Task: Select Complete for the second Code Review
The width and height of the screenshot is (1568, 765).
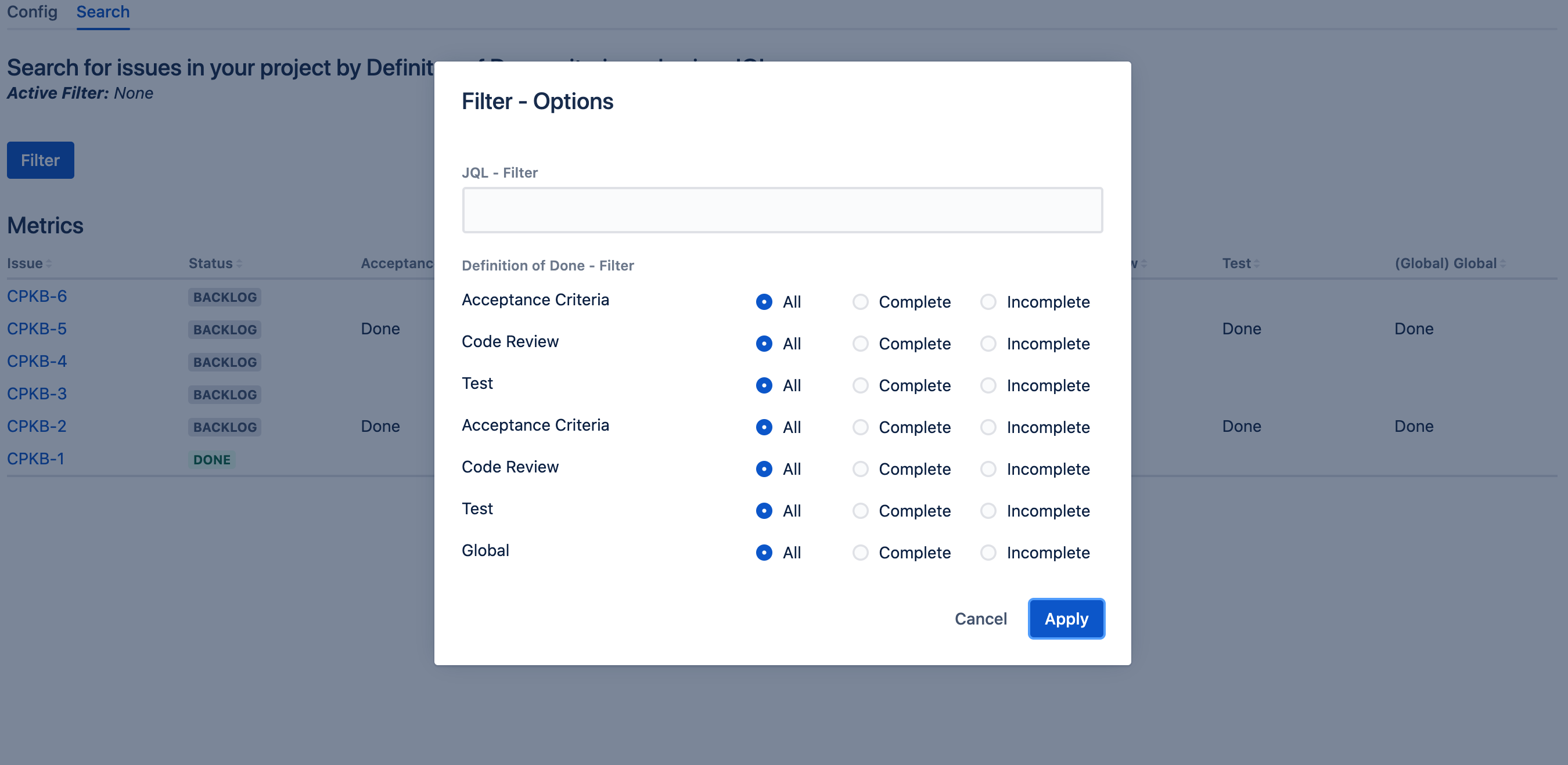Action: point(860,469)
